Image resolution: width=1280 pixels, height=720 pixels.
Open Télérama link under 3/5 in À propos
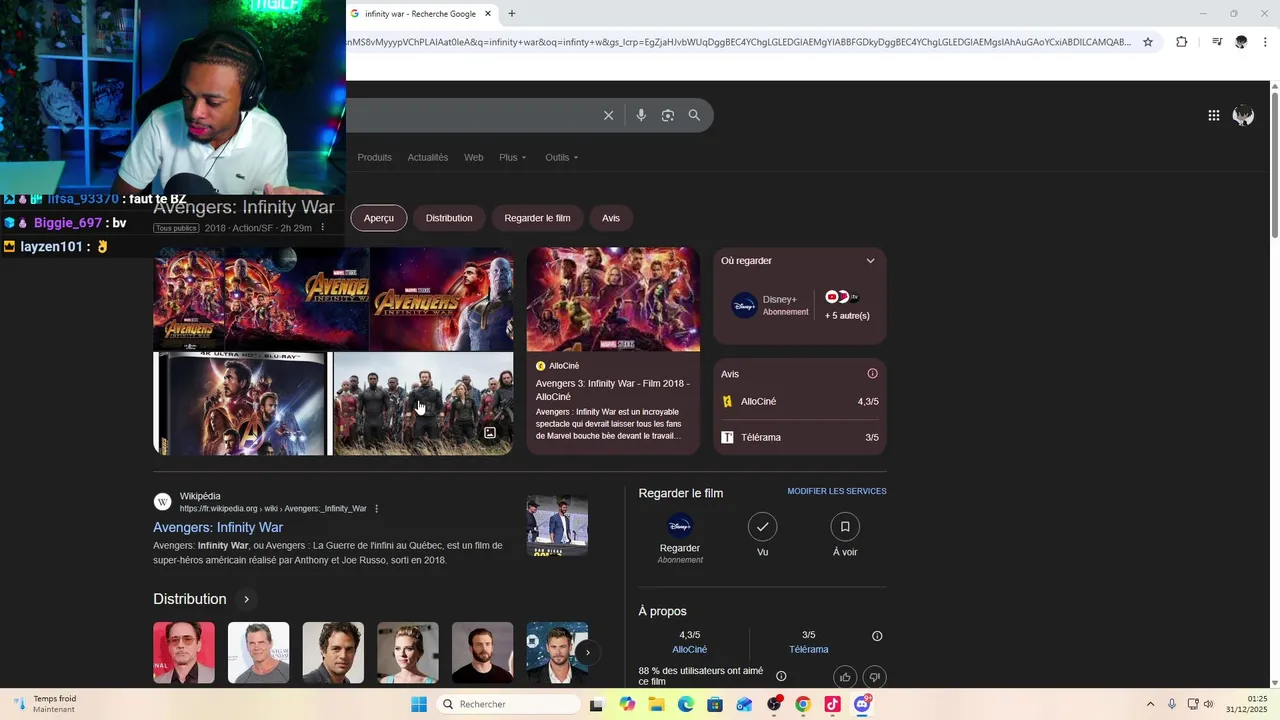click(808, 649)
